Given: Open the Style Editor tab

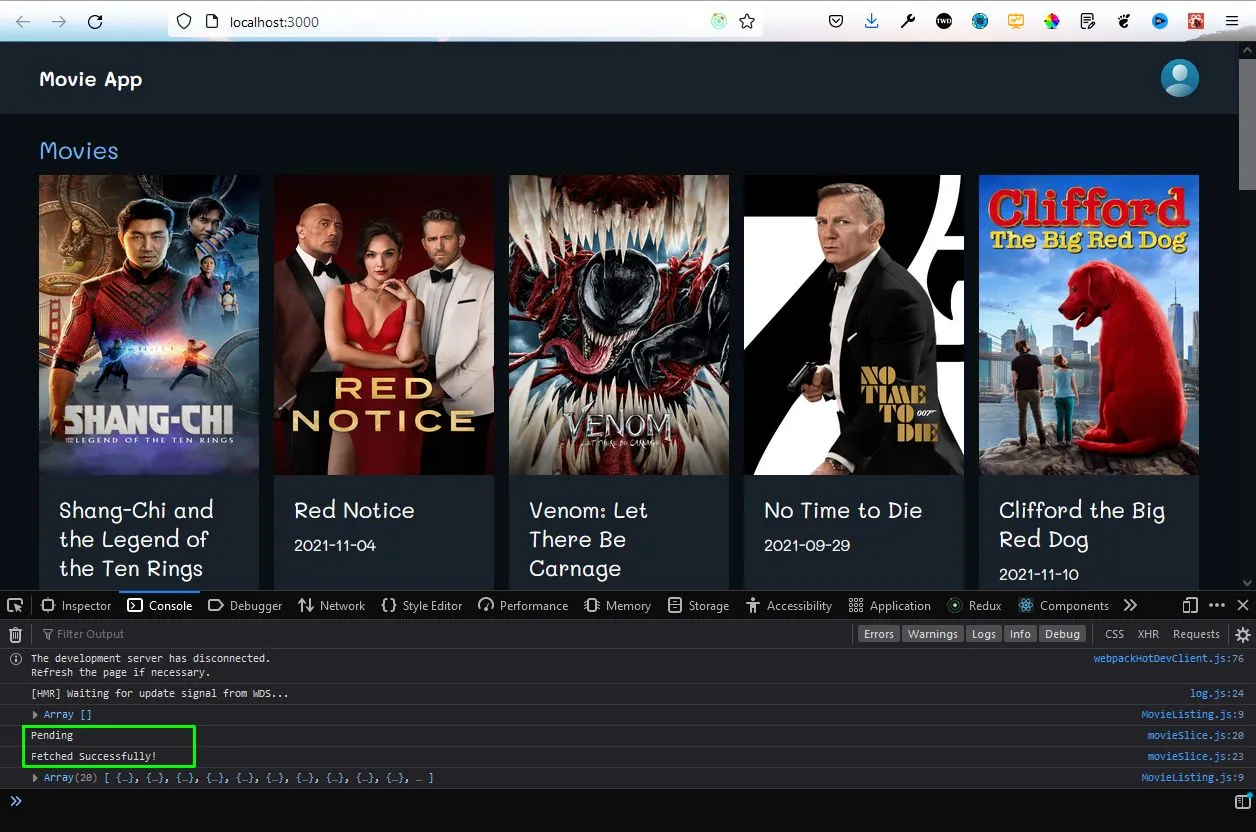Looking at the screenshot, I should (x=421, y=605).
